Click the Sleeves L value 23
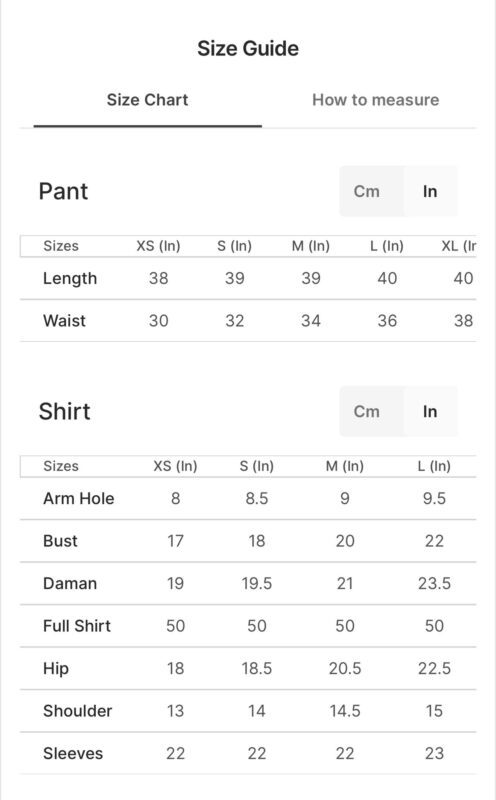 [x=434, y=754]
